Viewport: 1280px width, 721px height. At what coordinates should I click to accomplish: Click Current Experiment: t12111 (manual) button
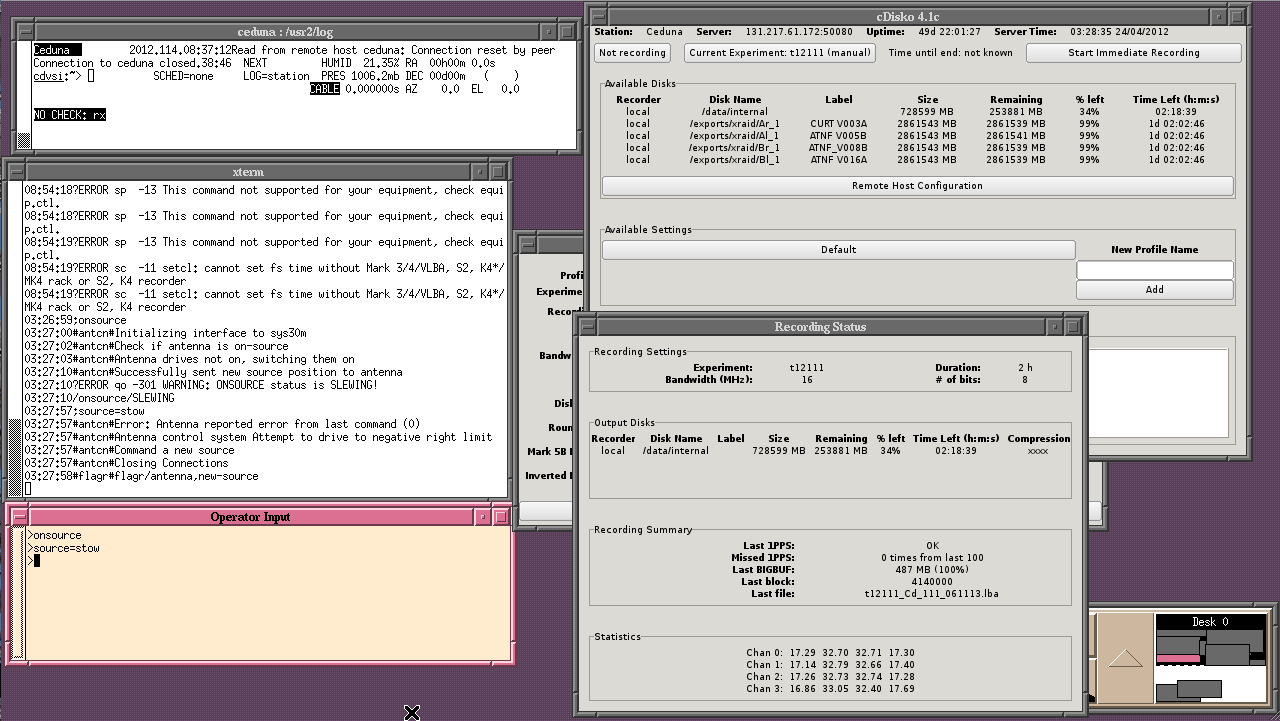(x=780, y=53)
